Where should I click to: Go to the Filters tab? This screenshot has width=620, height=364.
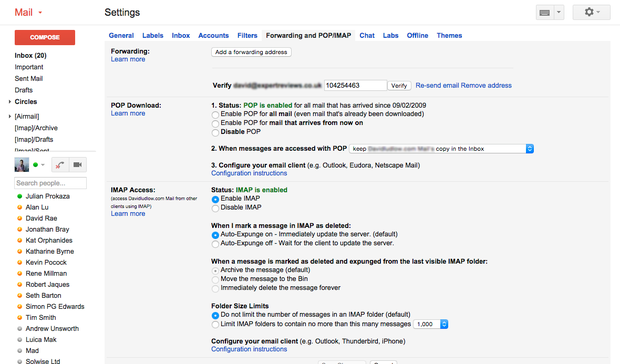pos(247,36)
